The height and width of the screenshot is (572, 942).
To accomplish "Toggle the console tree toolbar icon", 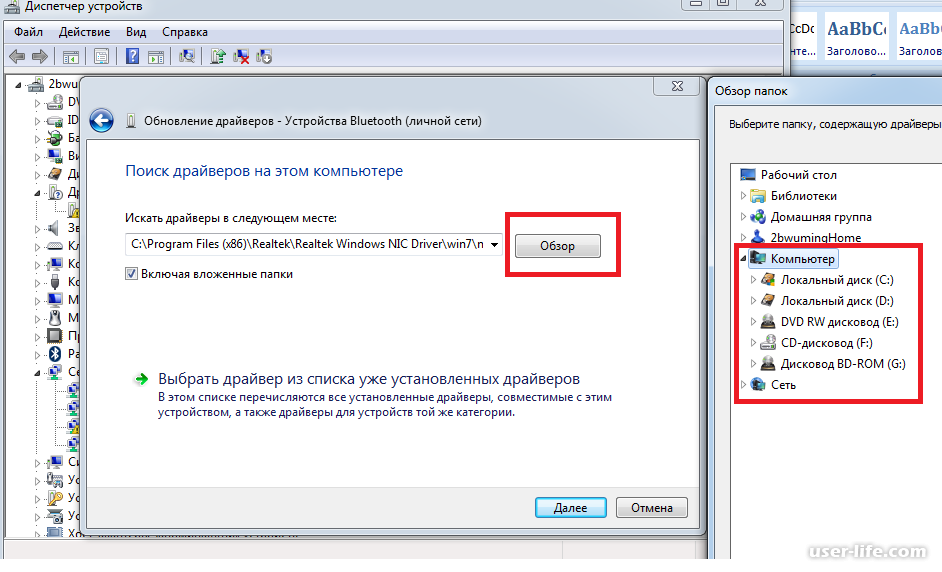I will 71,57.
